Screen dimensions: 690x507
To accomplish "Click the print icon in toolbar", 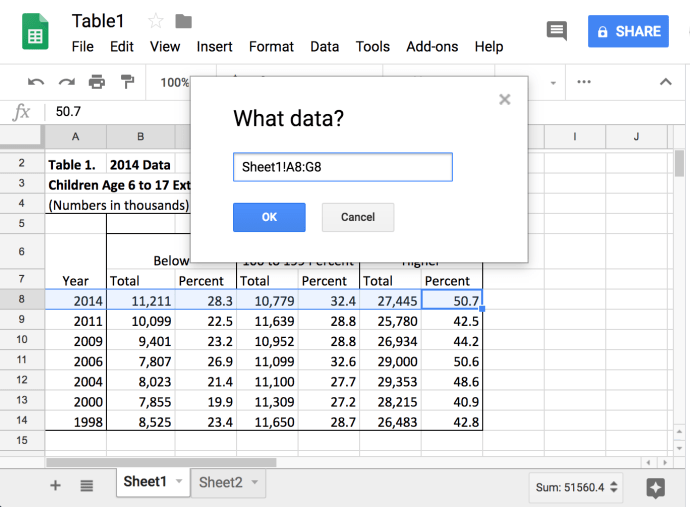I will pos(96,82).
